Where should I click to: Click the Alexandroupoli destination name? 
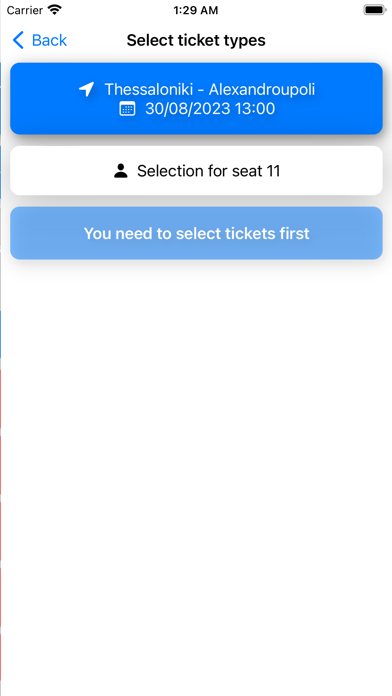pyautogui.click(x=262, y=89)
